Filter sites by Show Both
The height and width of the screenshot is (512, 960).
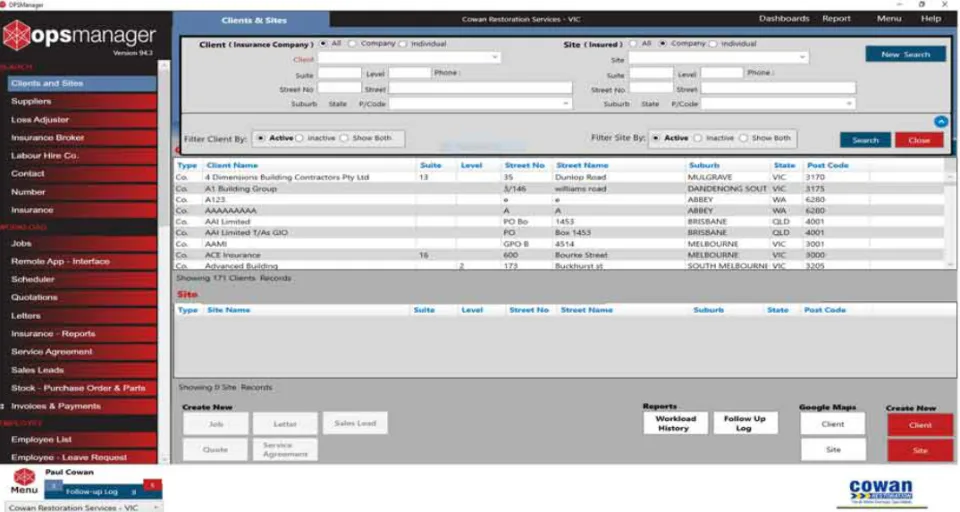(x=743, y=138)
